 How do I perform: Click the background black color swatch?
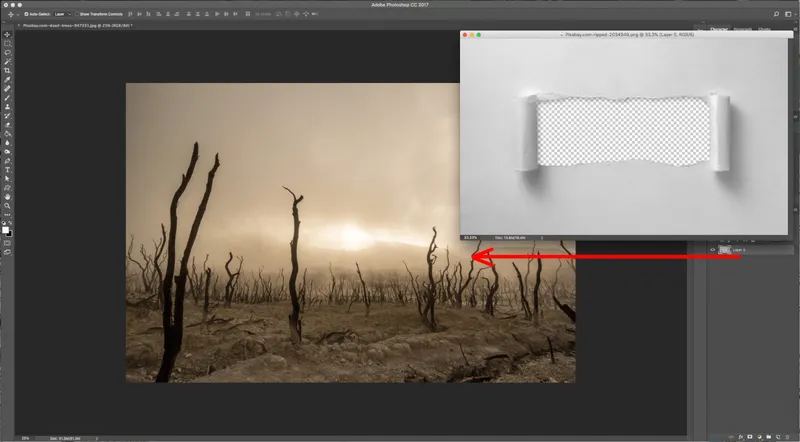[x=10, y=234]
